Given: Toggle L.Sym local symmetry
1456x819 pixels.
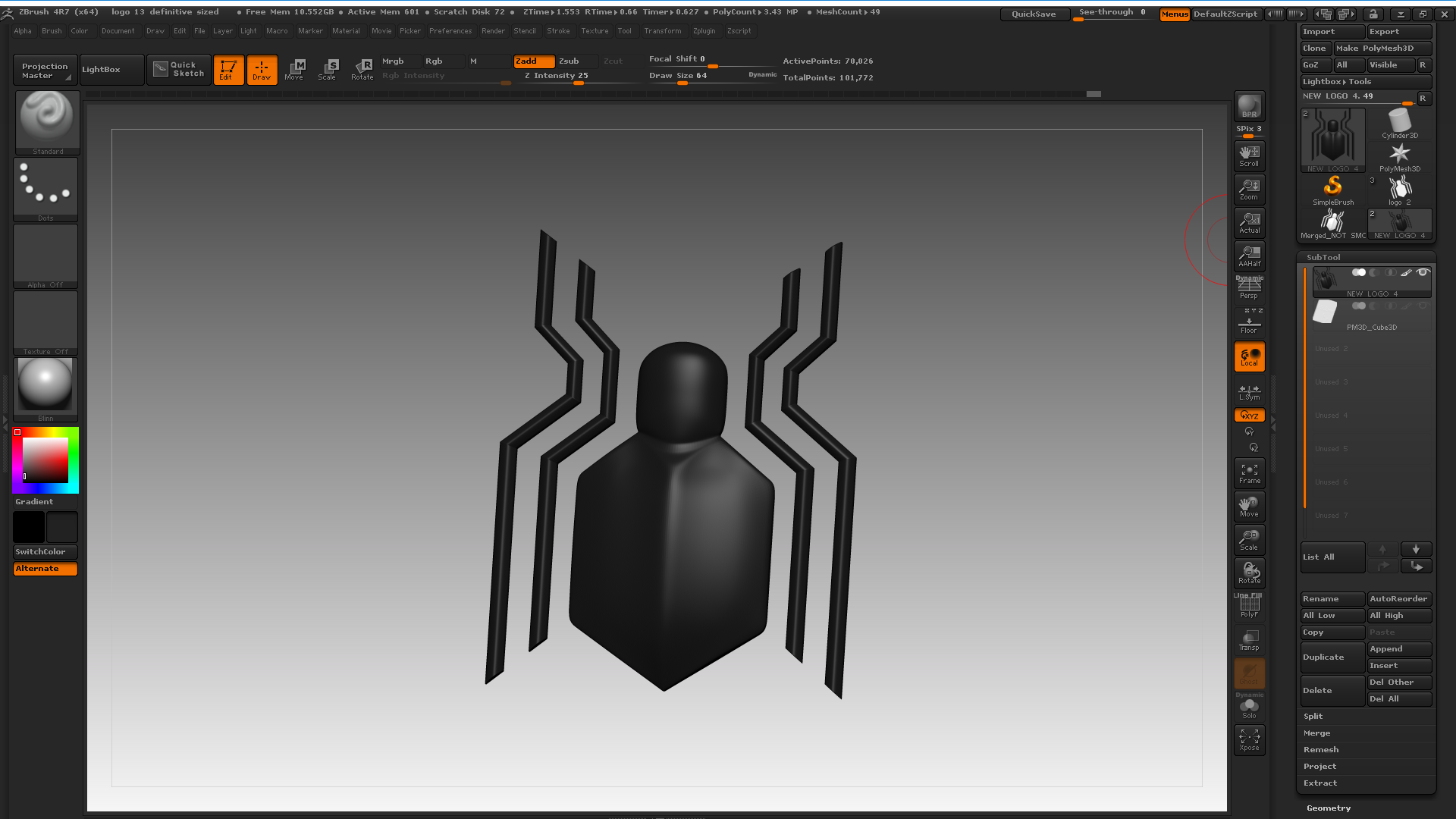Looking at the screenshot, I should pos(1249,391).
